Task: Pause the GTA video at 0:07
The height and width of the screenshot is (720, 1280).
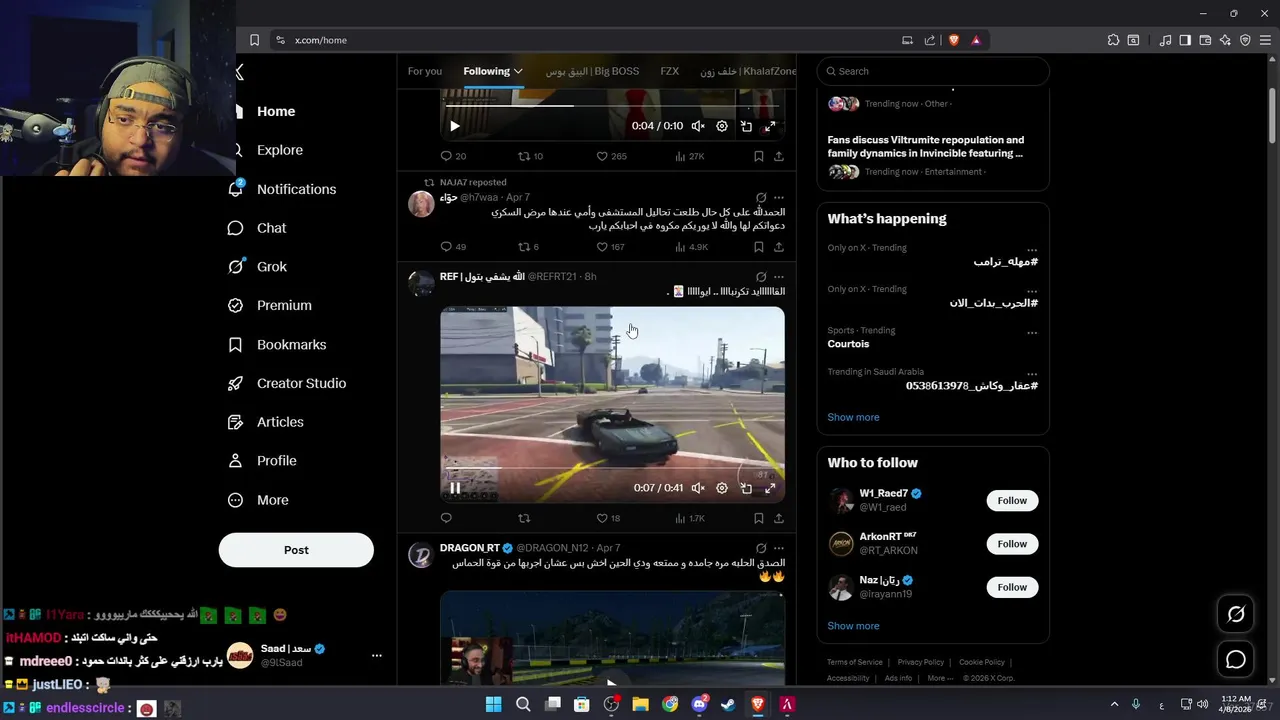Action: pos(454,488)
